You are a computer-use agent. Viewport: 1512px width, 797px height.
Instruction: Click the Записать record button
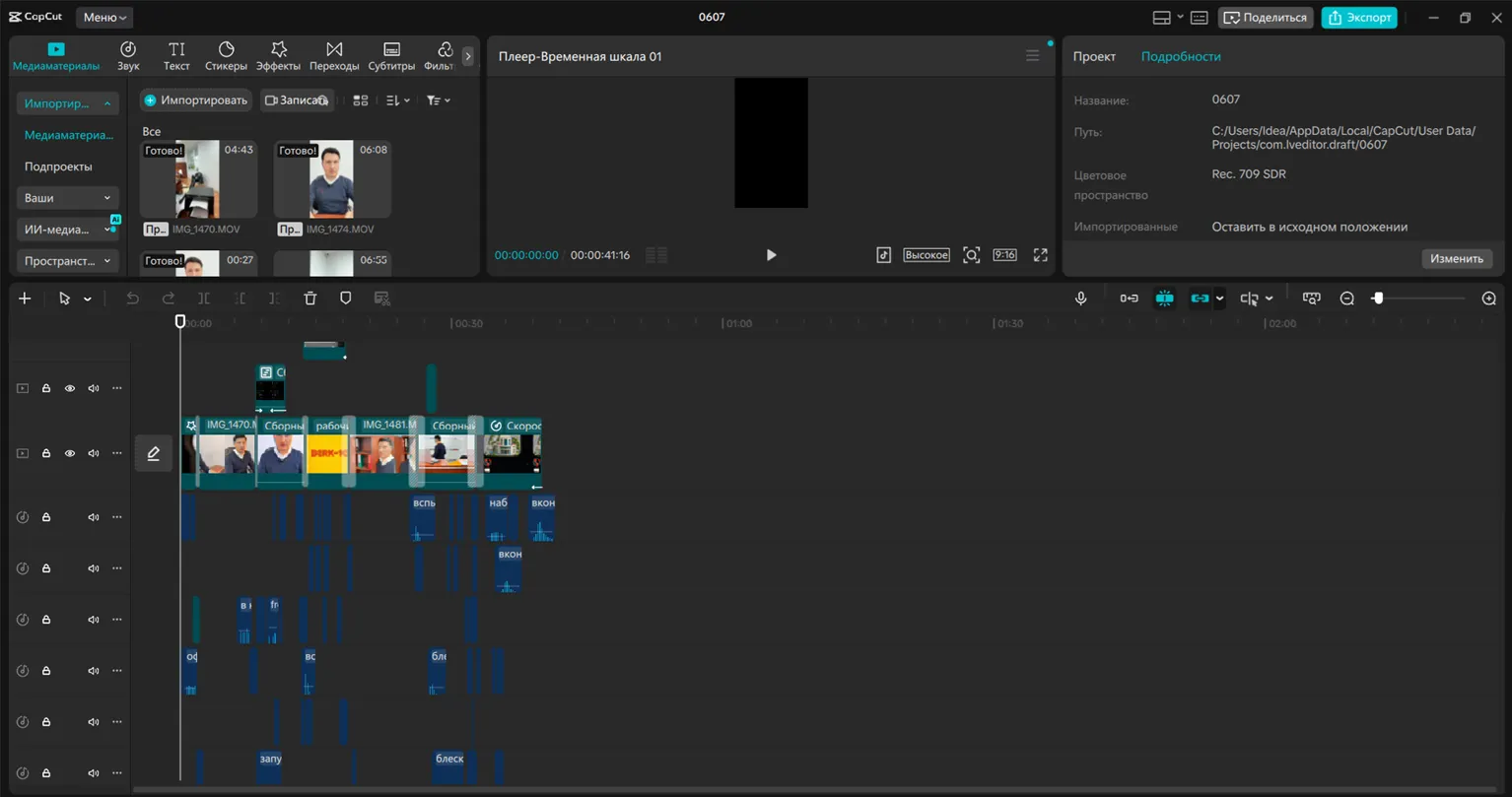click(297, 100)
